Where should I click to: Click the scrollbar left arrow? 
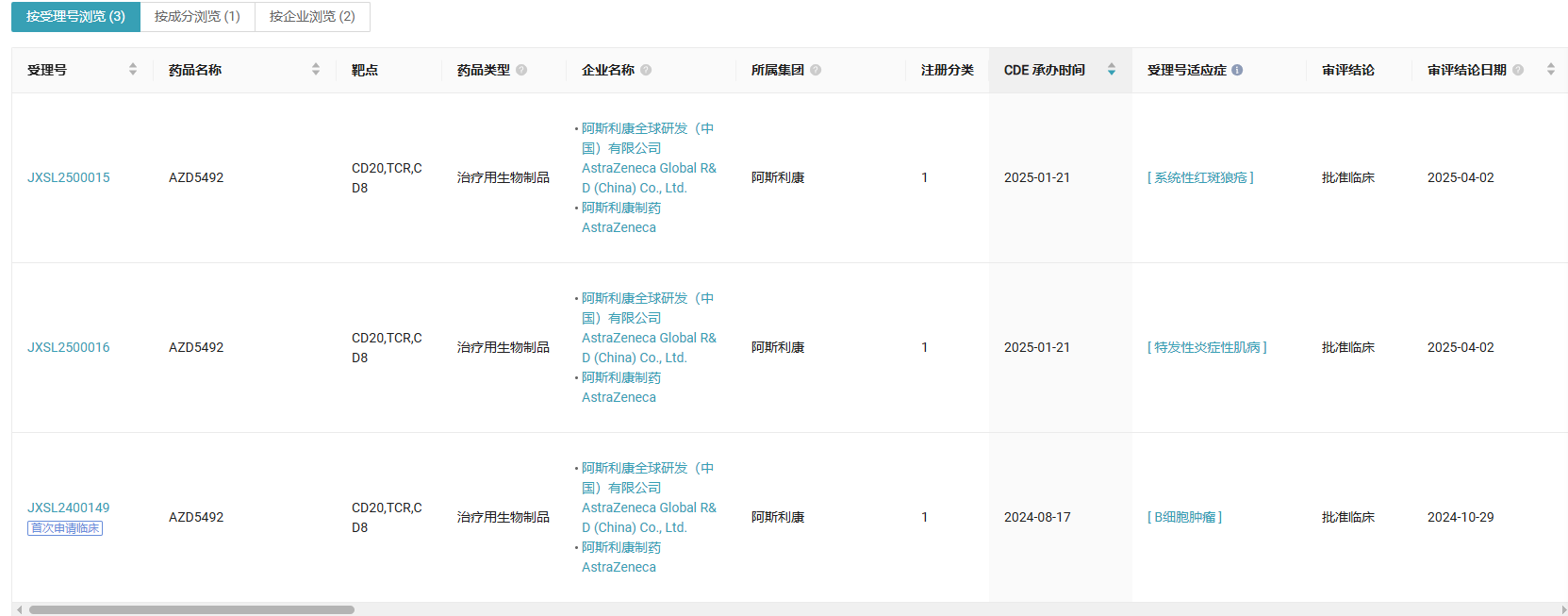(19, 609)
